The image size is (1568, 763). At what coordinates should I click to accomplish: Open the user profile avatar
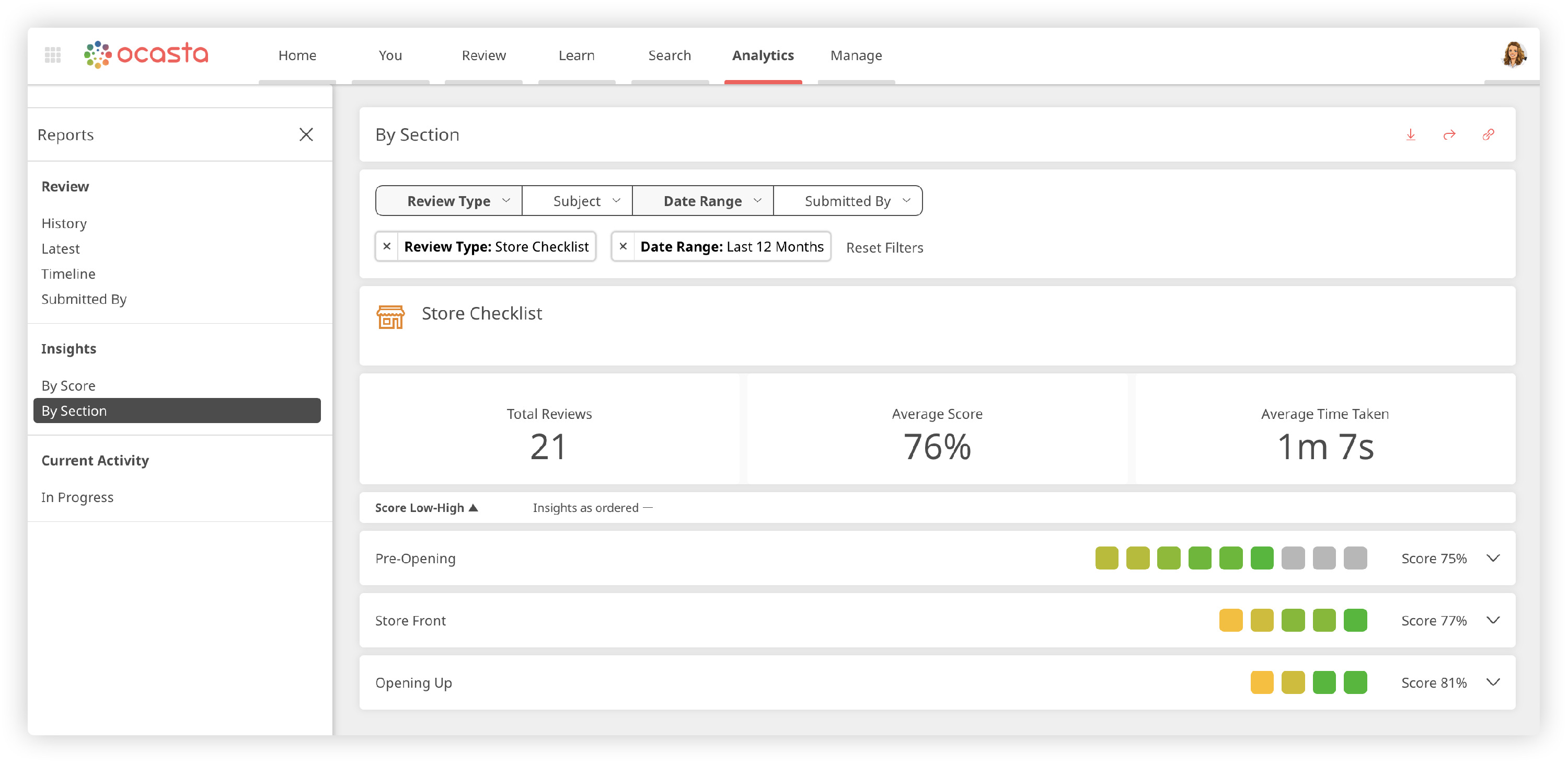1513,55
